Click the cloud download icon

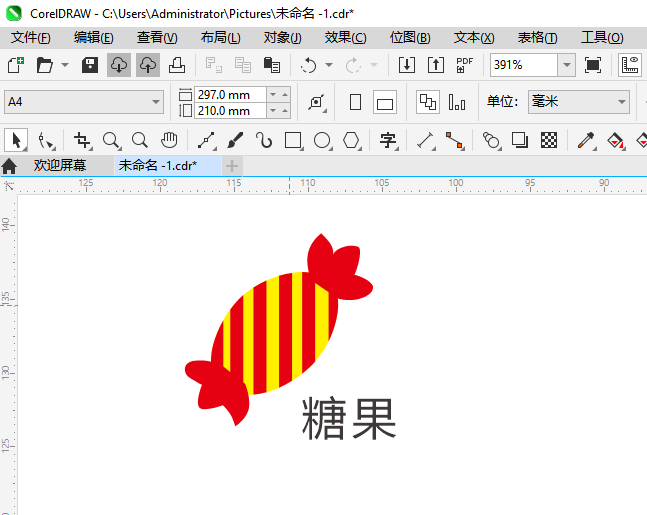[119, 65]
